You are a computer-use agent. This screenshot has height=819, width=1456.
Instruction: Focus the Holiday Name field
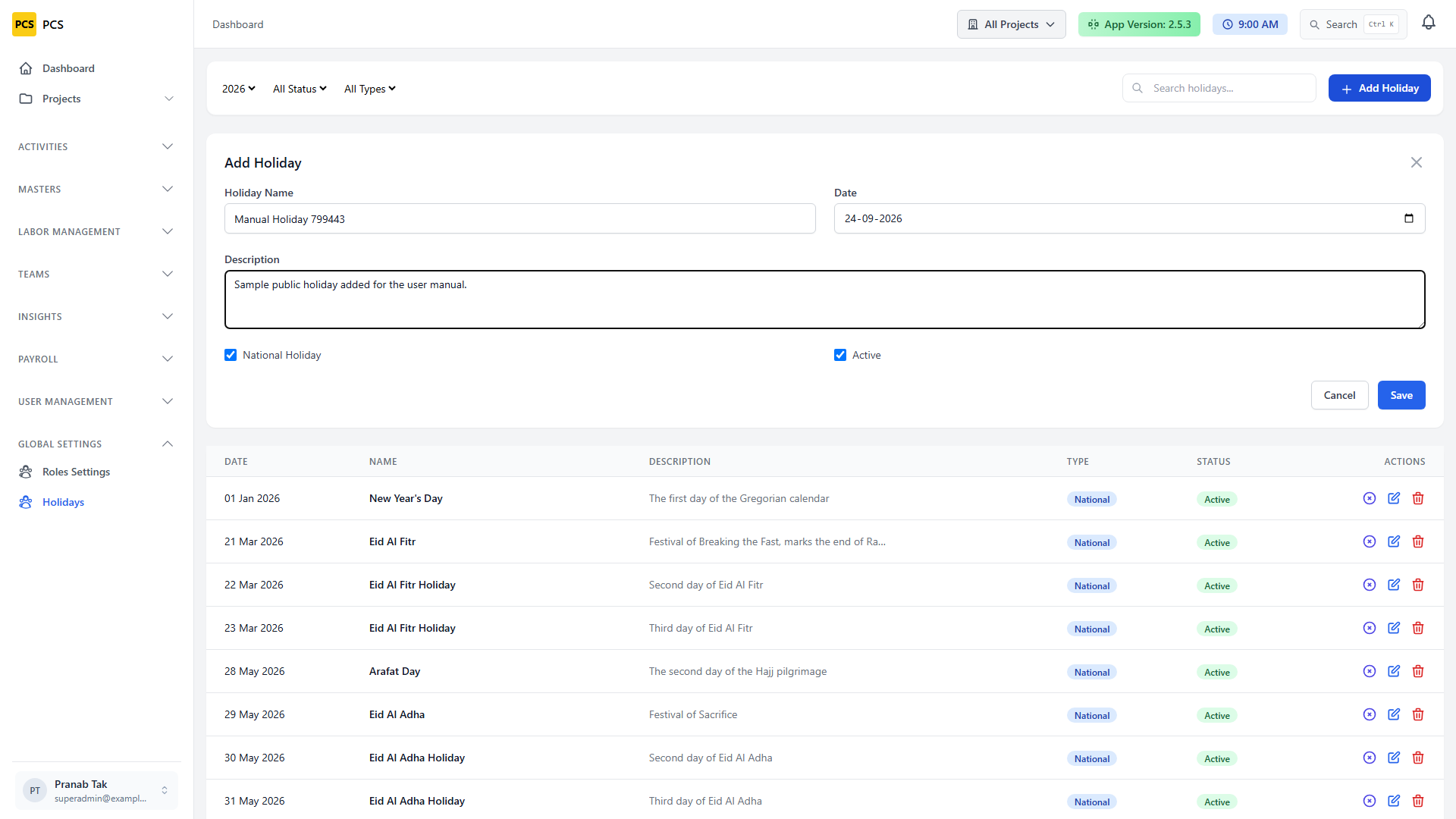[x=520, y=218]
